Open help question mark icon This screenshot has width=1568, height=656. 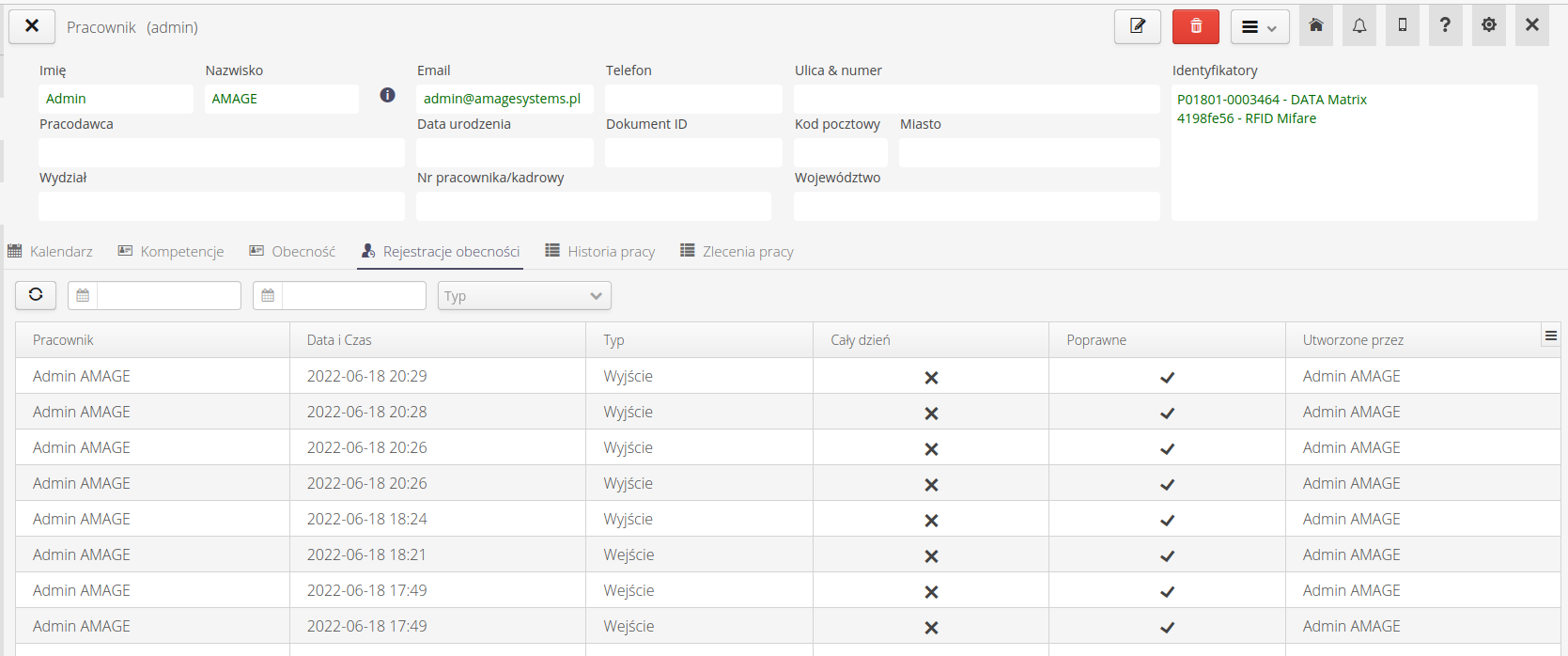[x=1445, y=25]
